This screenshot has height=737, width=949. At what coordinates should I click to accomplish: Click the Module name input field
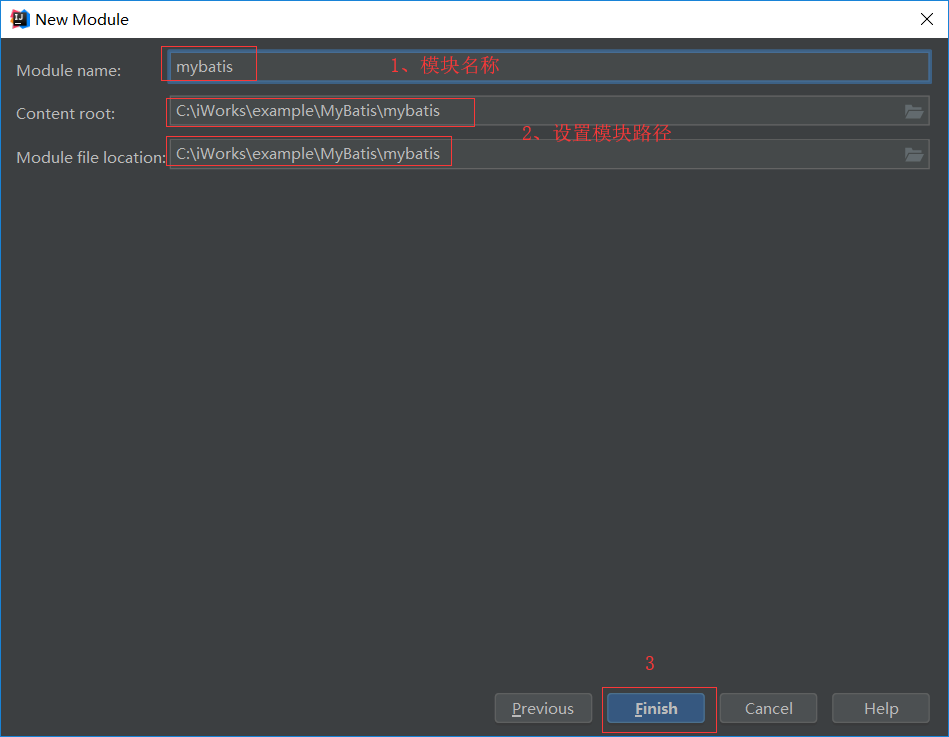(x=550, y=67)
